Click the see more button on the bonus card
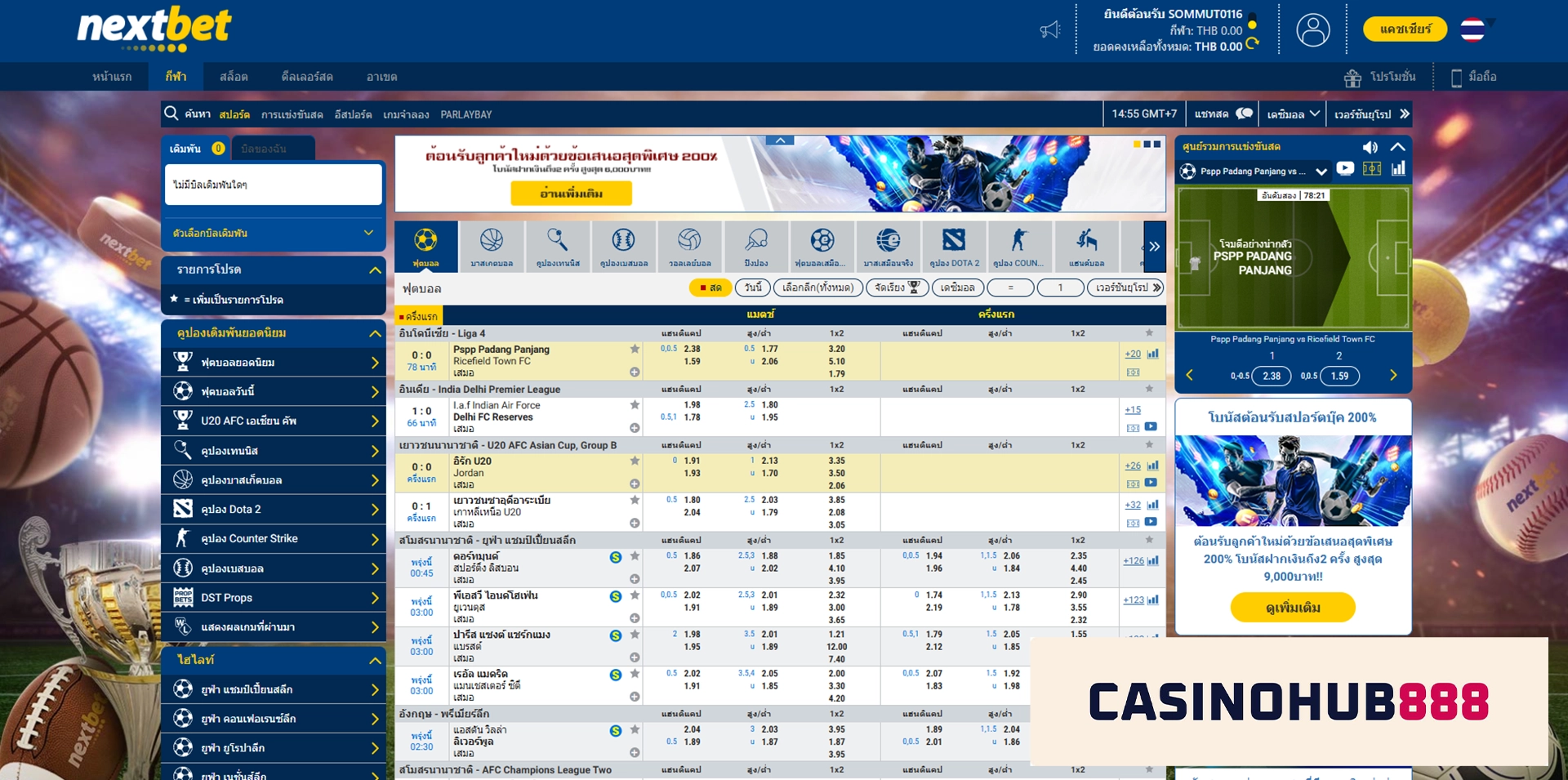This screenshot has width=1568, height=780. pos(1293,608)
